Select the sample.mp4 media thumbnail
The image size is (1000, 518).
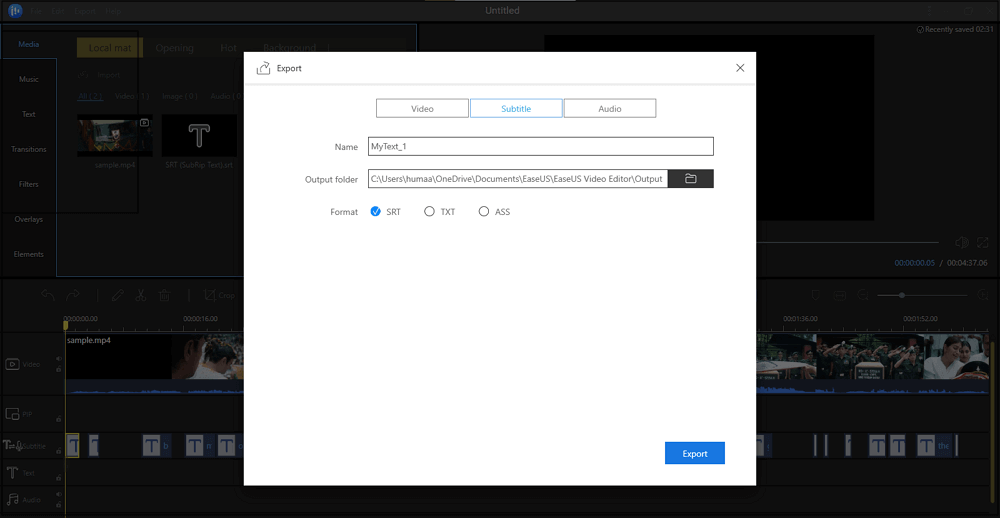115,135
